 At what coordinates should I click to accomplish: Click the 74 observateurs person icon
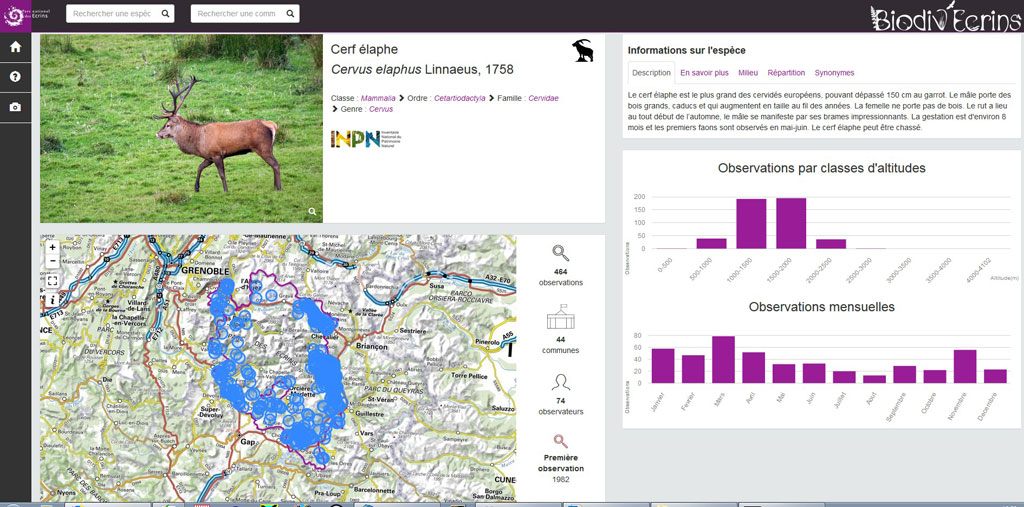(x=560, y=382)
